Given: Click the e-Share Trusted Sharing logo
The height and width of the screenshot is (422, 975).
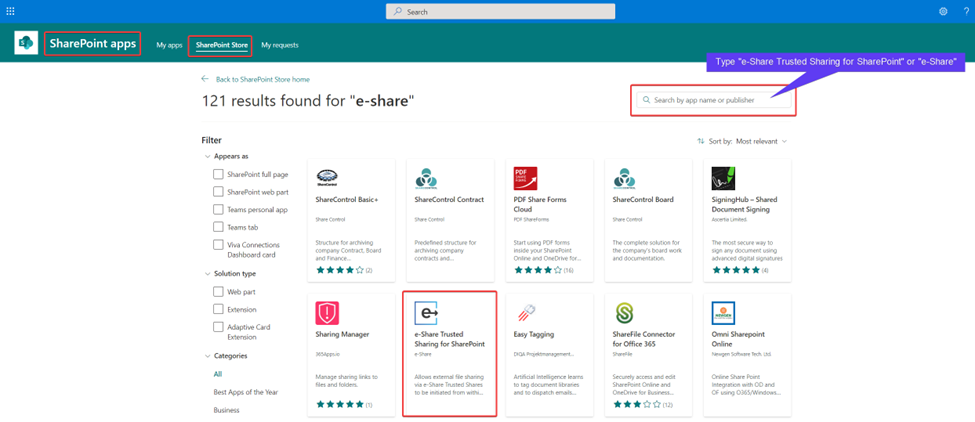Looking at the screenshot, I should (x=427, y=313).
